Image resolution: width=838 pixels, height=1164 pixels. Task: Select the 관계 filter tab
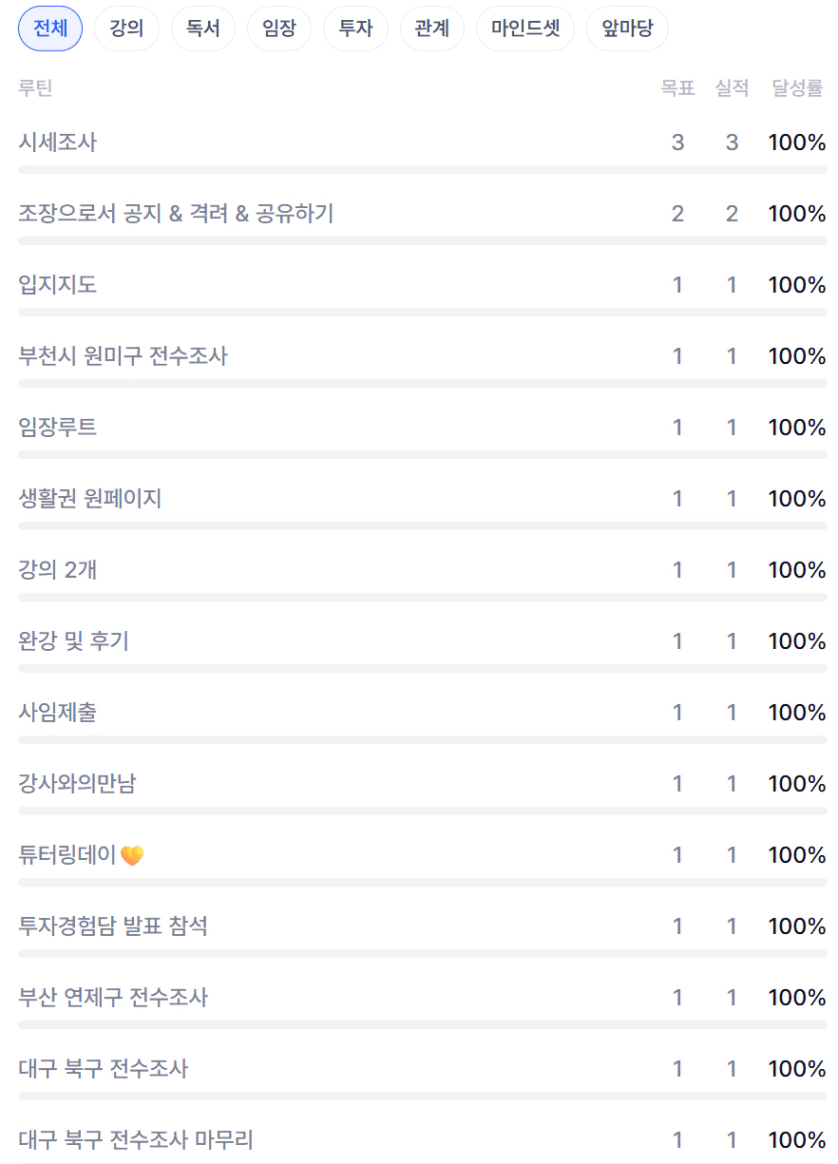point(431,29)
